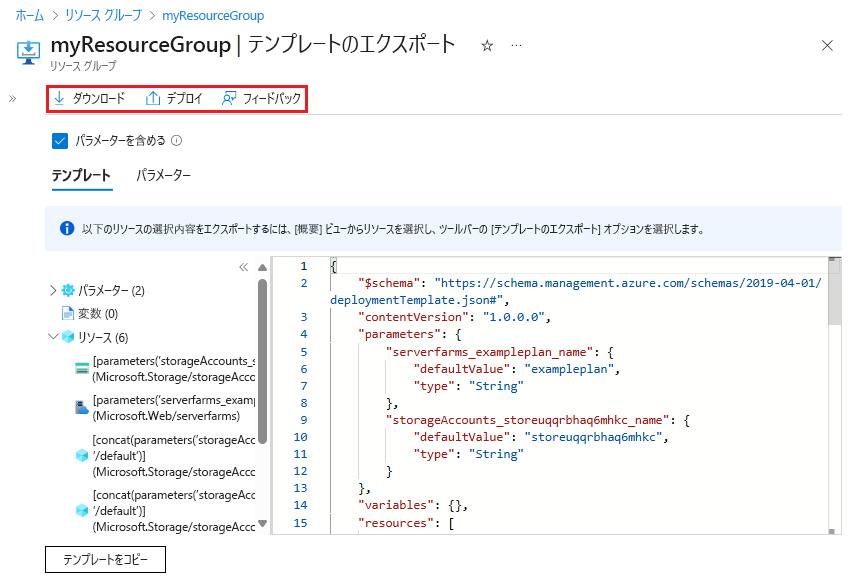Click the feedback person icon
This screenshot has width=850, height=581.
point(229,98)
